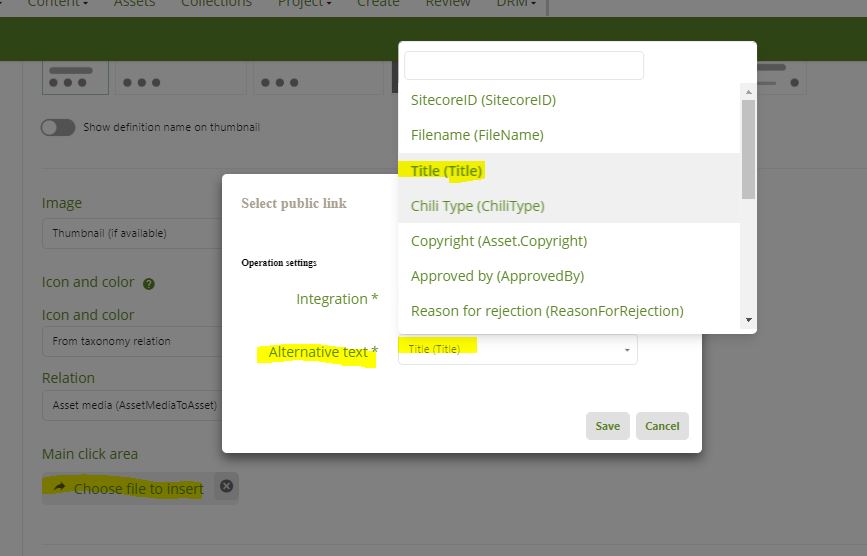Image resolution: width=867 pixels, height=556 pixels.
Task: Select Chili Type (ChiliType) option
Action: [x=477, y=206]
